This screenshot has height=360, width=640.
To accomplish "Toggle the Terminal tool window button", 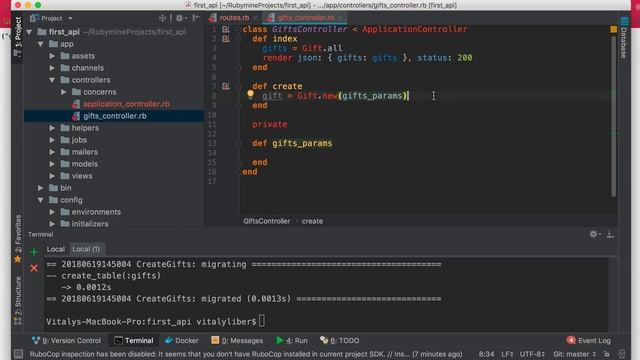I will pos(134,340).
